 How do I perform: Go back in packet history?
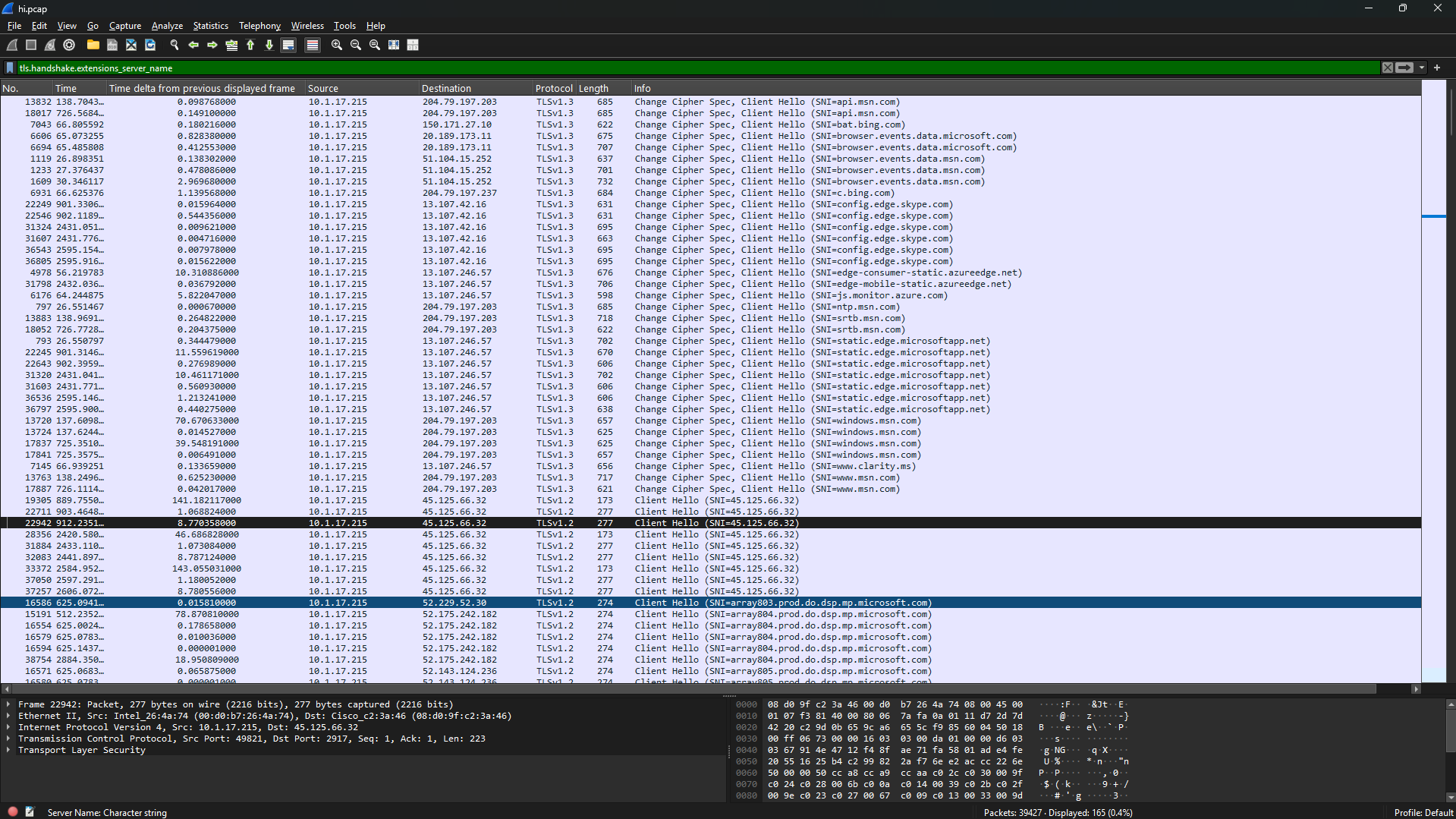click(x=193, y=46)
